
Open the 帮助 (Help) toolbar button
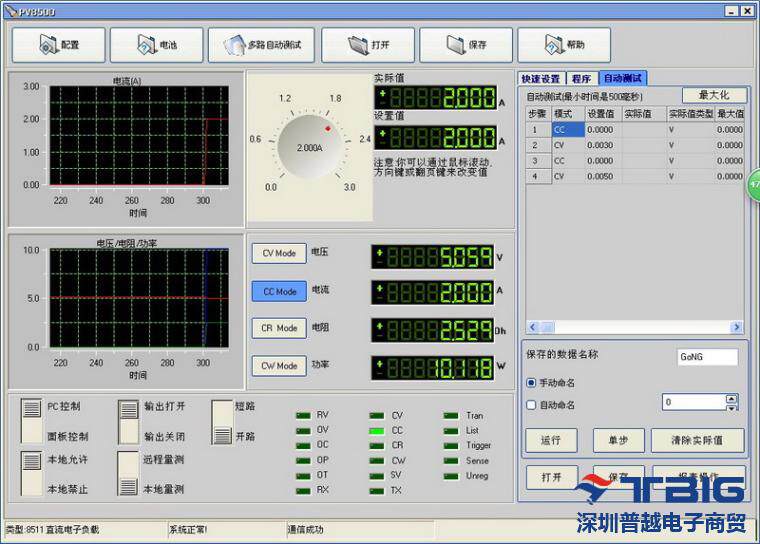(x=564, y=45)
